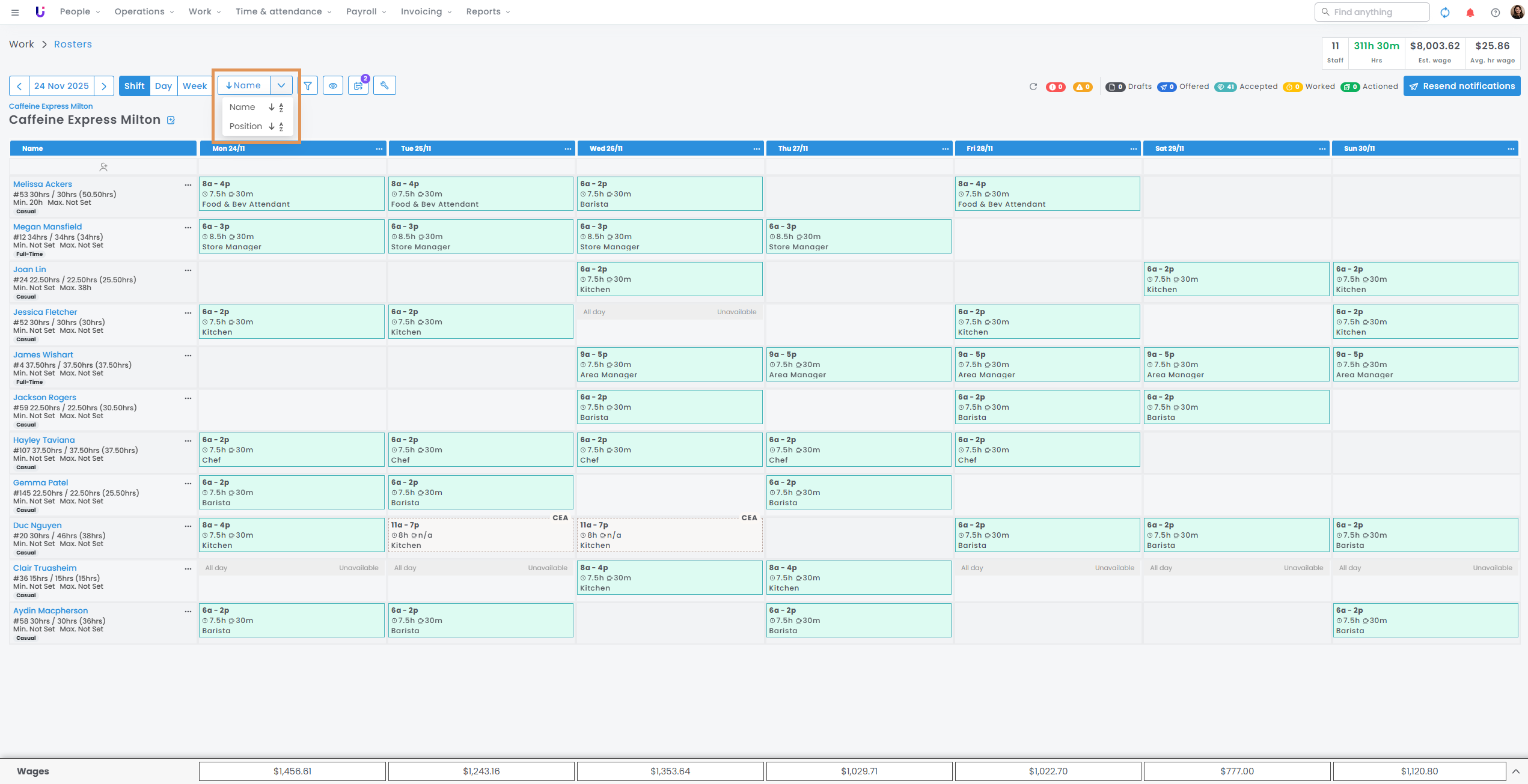Toggle the eye visibility options button

point(333,86)
